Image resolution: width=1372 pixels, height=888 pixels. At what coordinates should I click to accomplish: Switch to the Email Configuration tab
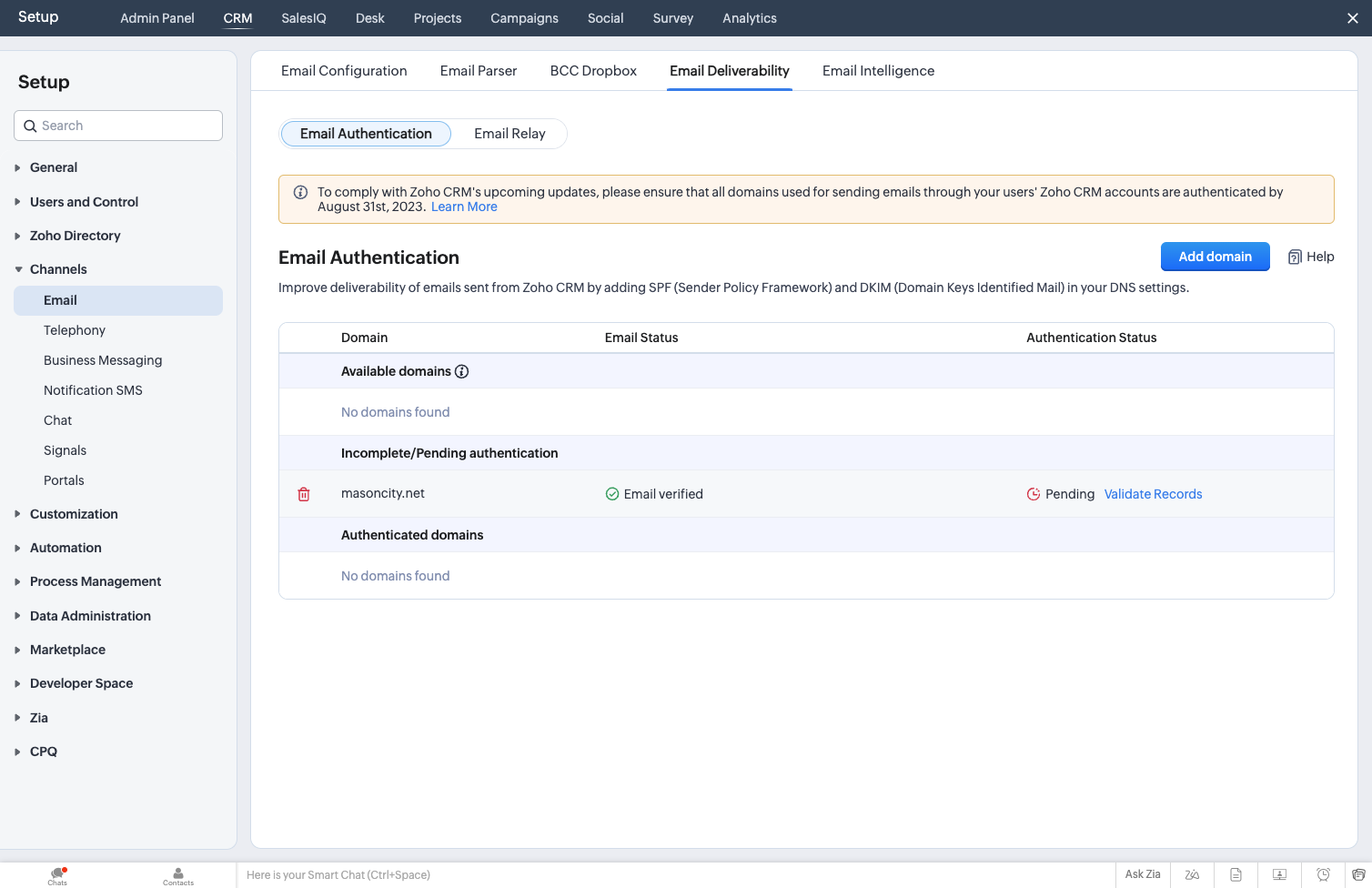click(344, 71)
